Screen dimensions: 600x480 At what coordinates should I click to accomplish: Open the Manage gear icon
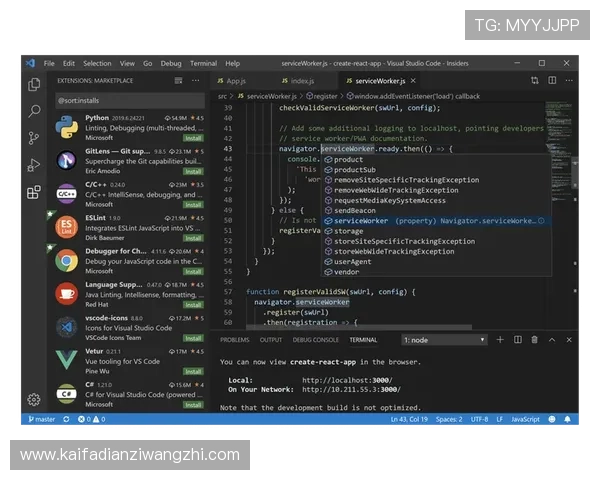pyautogui.click(x=34, y=399)
